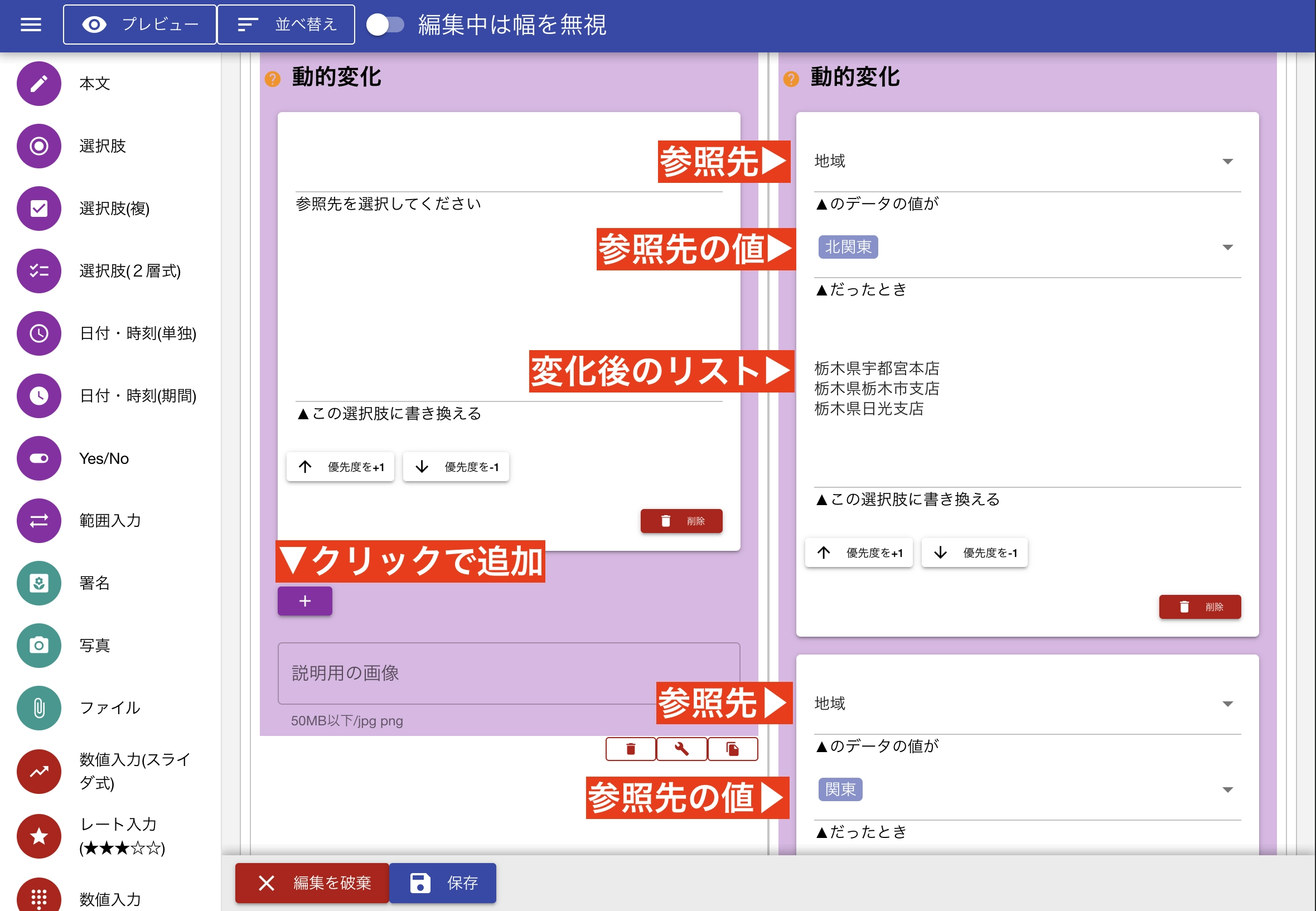Open the hamburger navigation menu
1316x911 pixels.
(x=31, y=25)
